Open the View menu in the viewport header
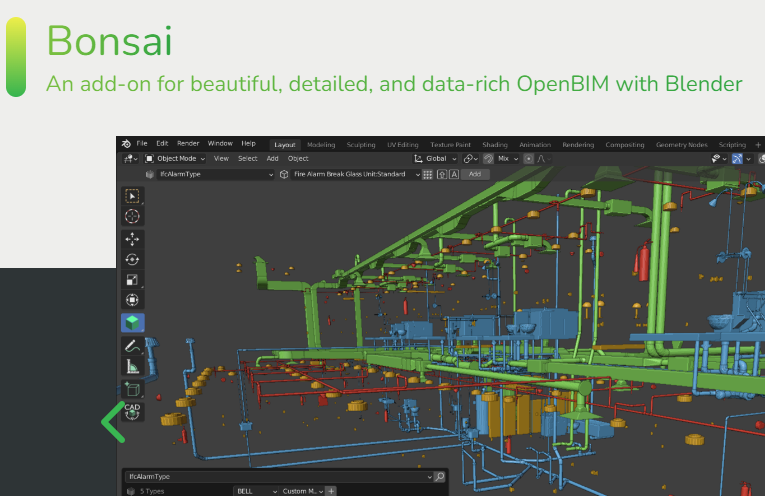Viewport: 765px width, 496px height. [x=221, y=159]
